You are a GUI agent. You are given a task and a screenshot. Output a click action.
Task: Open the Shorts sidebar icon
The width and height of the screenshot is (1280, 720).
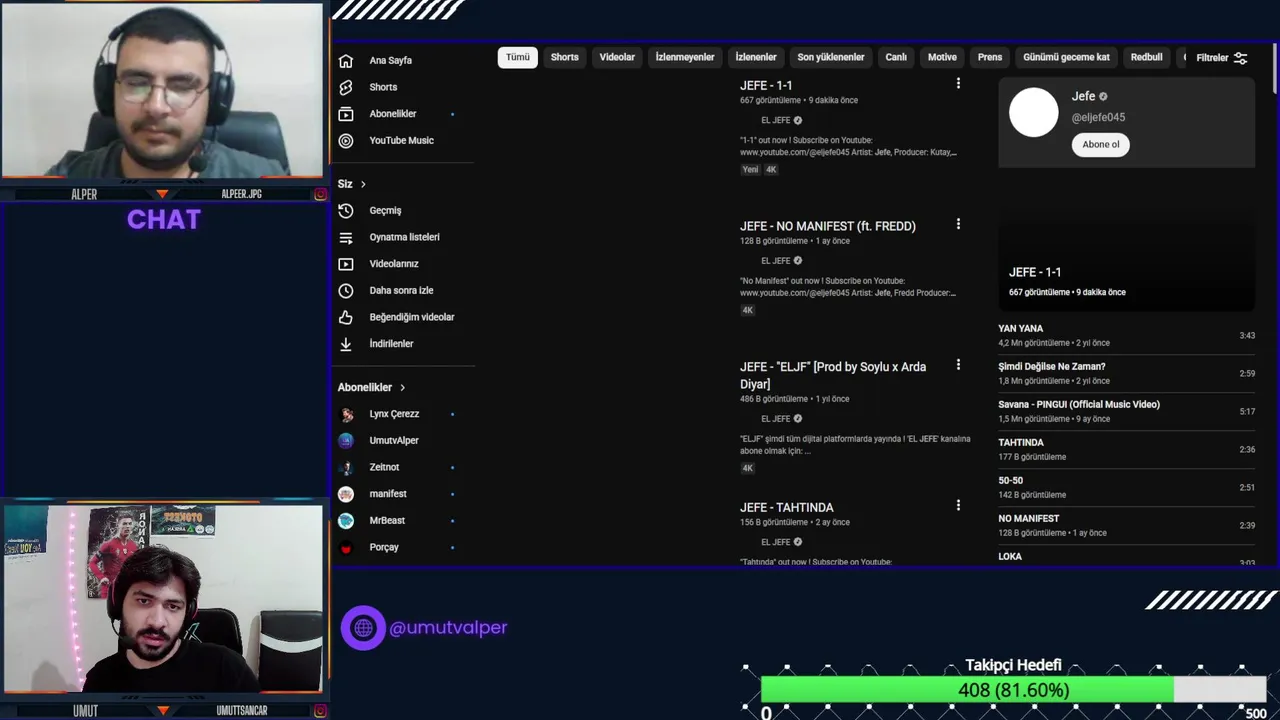click(x=346, y=87)
